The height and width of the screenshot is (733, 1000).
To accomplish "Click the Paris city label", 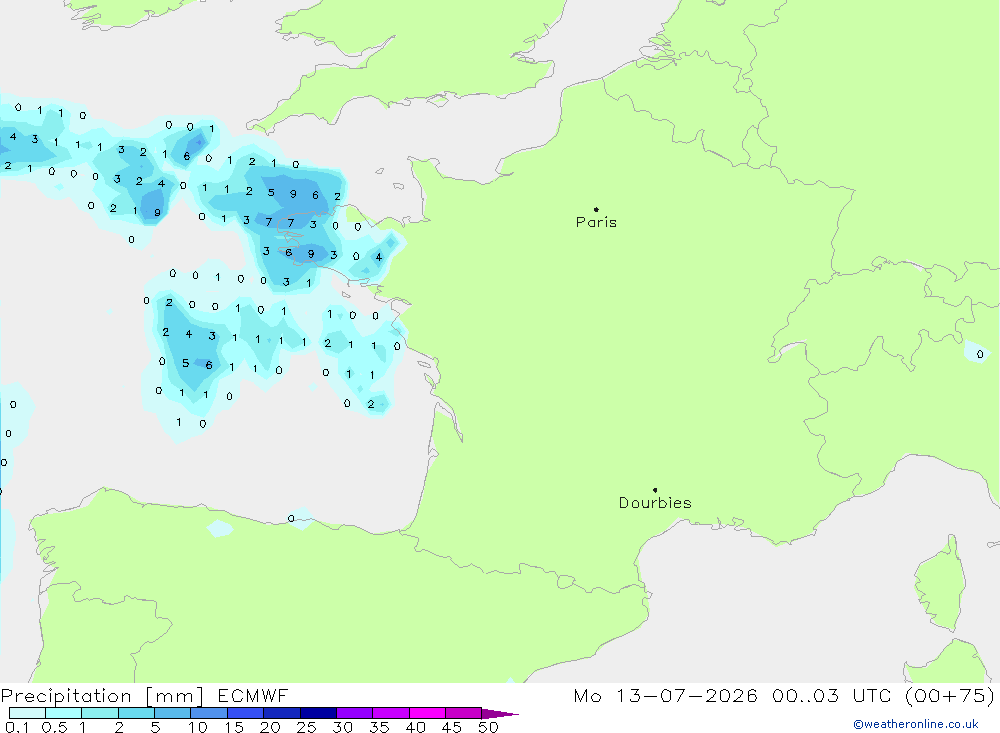I will (596, 222).
